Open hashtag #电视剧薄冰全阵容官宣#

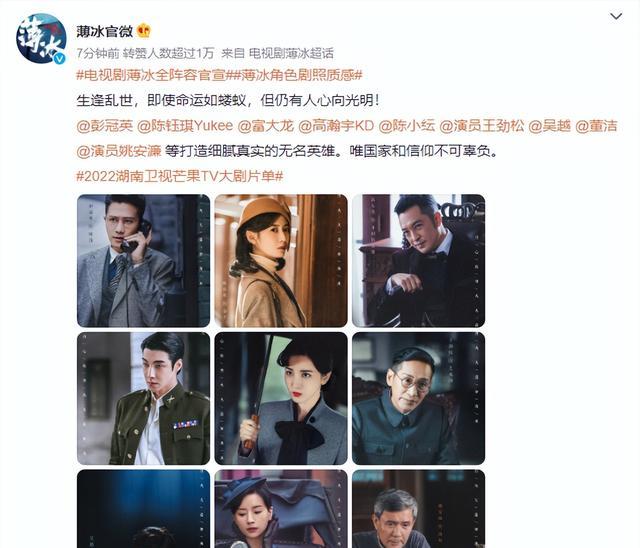(155, 75)
